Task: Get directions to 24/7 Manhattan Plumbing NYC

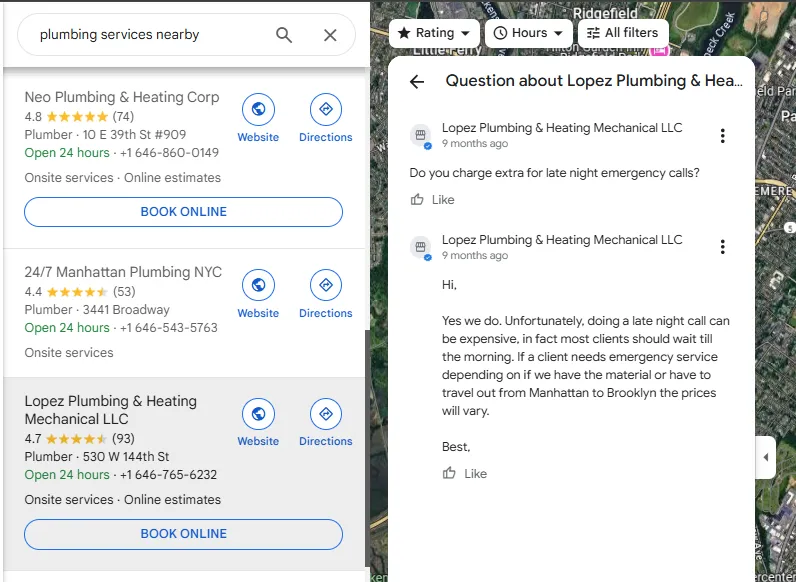Action: pyautogui.click(x=326, y=285)
